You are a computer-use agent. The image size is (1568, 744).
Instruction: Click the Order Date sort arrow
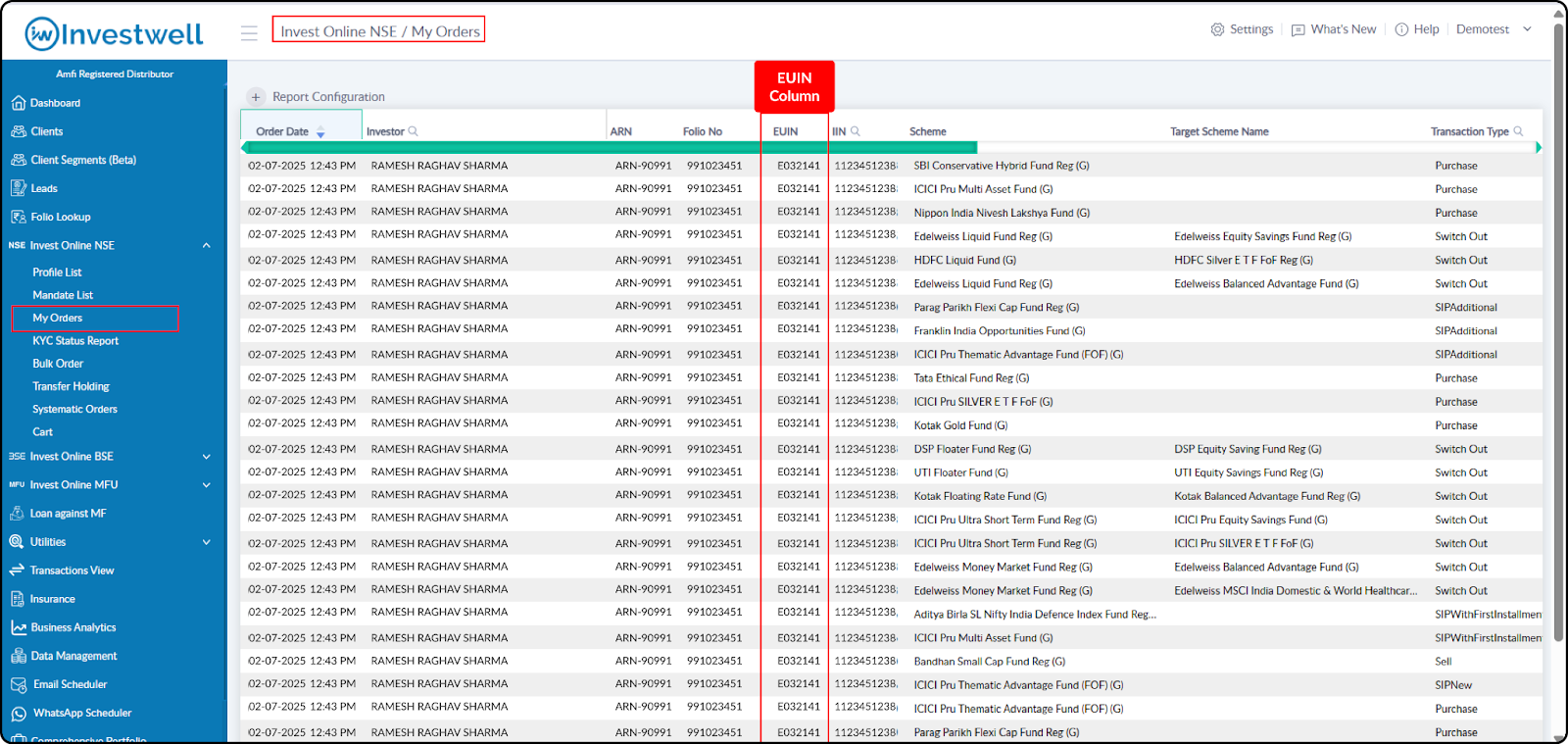(x=320, y=132)
